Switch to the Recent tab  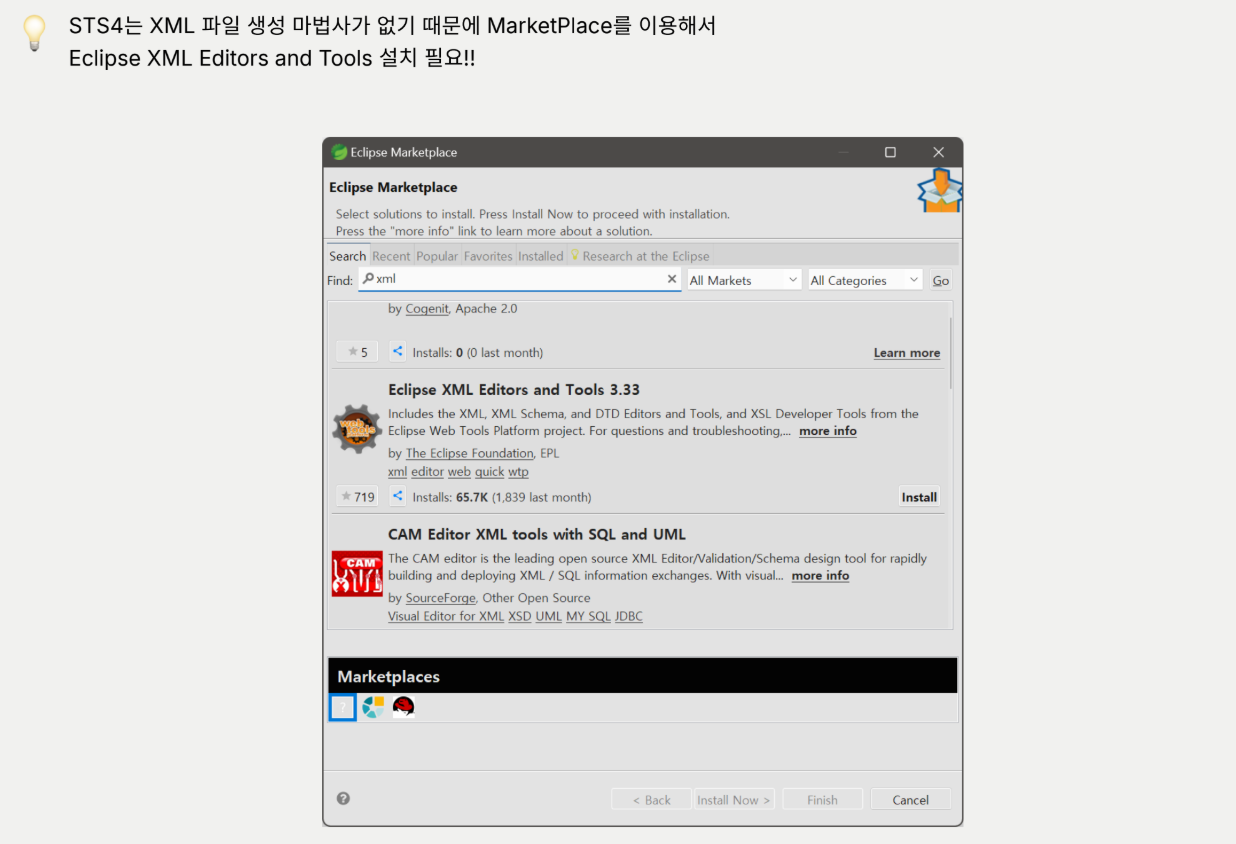(x=391, y=256)
